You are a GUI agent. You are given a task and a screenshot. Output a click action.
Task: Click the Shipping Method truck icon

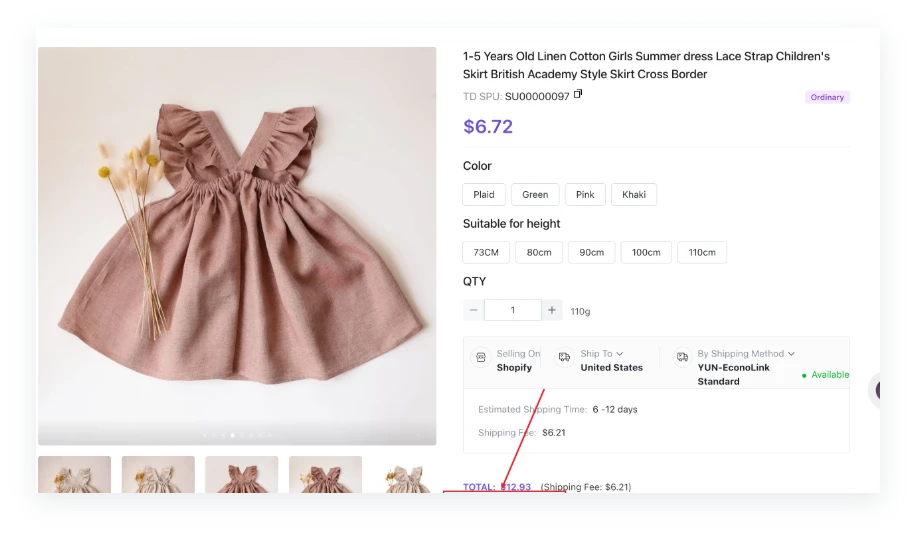tap(682, 357)
